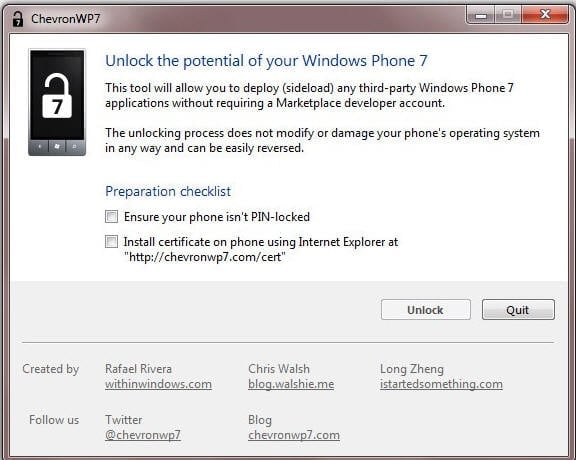This screenshot has height=460, width=576.
Task: Visit the istartedsomething.com link
Action: [441, 384]
